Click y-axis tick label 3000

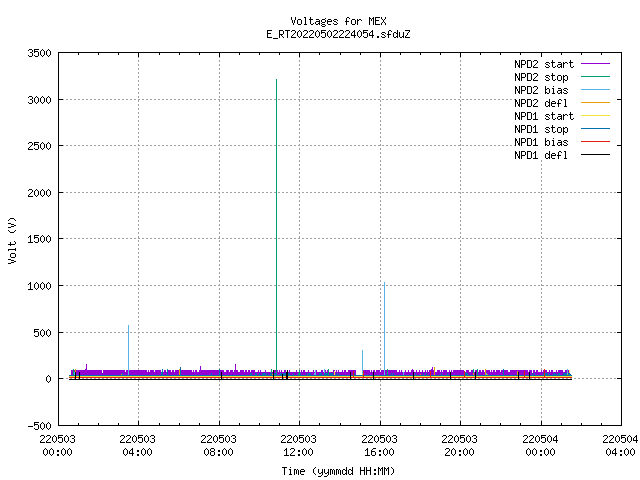(x=39, y=100)
